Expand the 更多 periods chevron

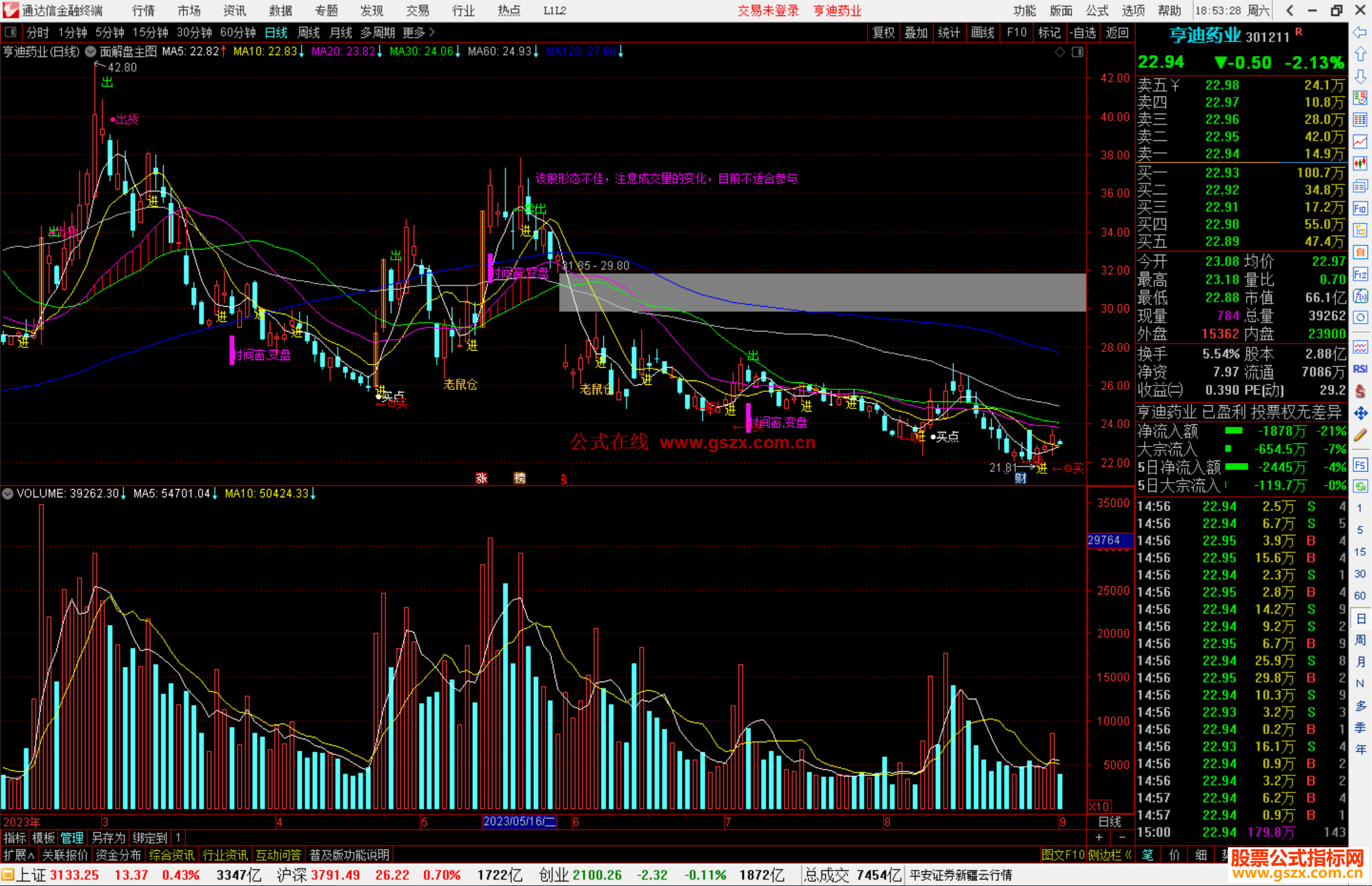tap(432, 32)
